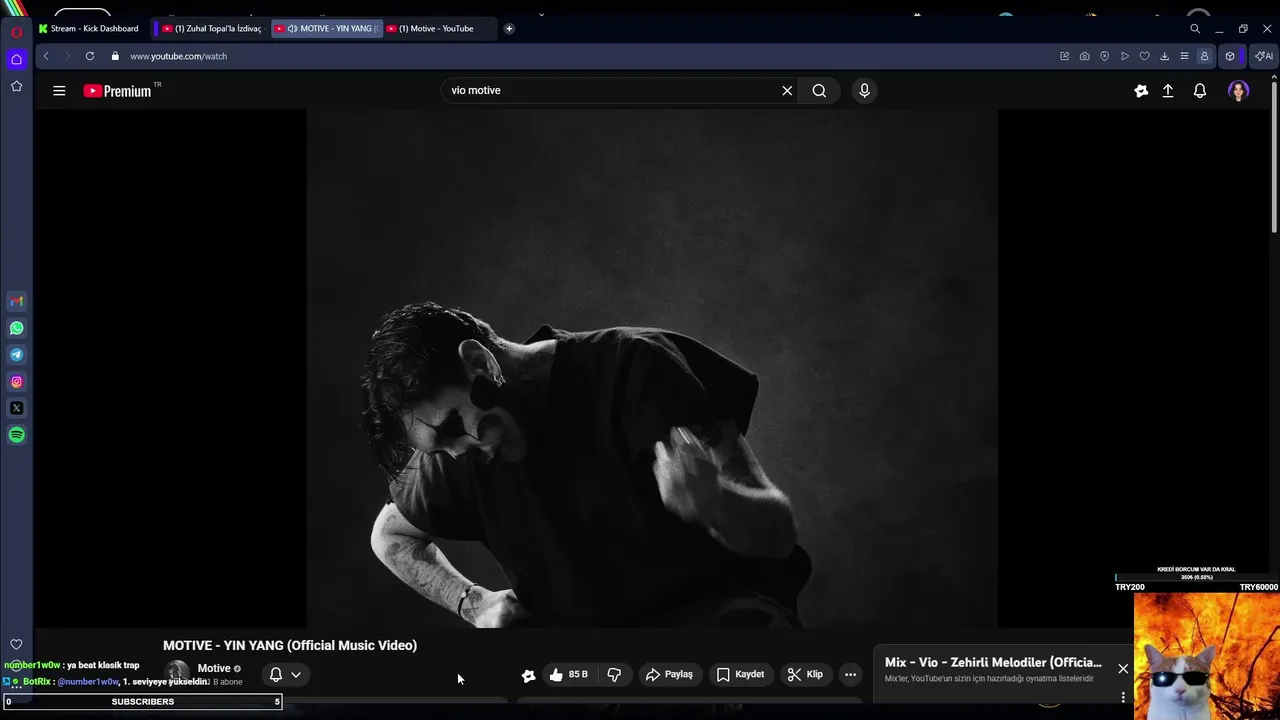The width and height of the screenshot is (1280, 720).
Task: Click the YouTube search field
Action: pos(610,90)
